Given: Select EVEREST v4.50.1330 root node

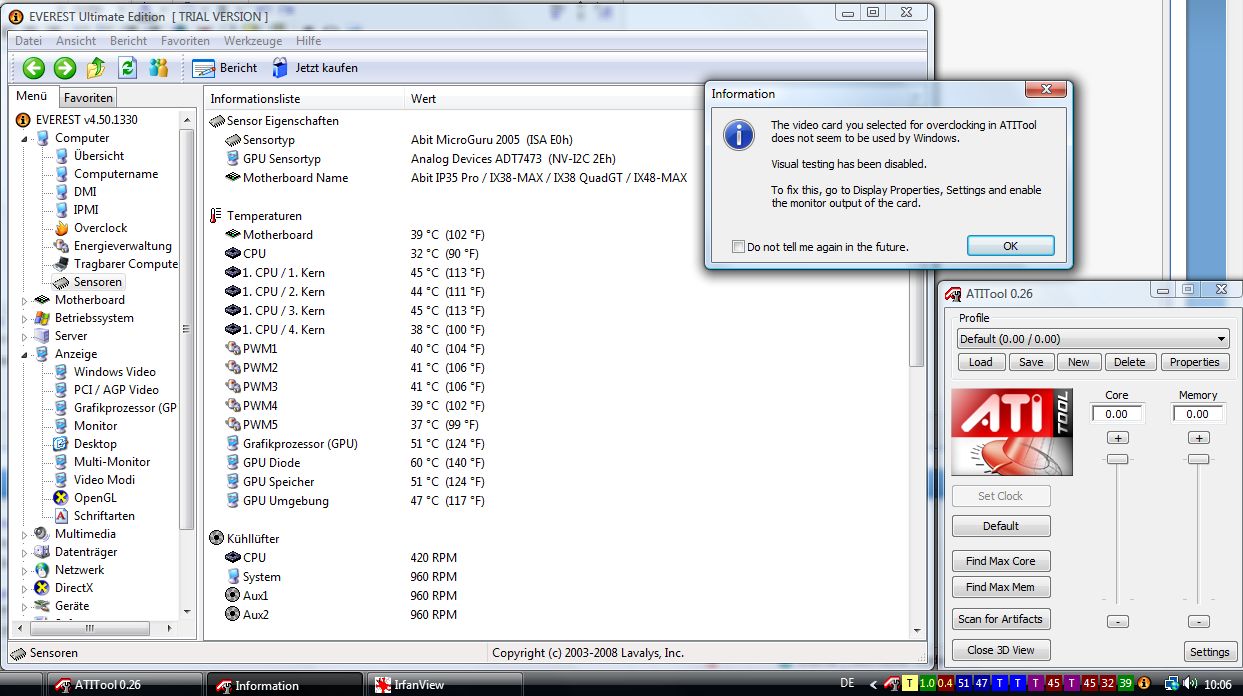Looking at the screenshot, I should click(x=77, y=119).
